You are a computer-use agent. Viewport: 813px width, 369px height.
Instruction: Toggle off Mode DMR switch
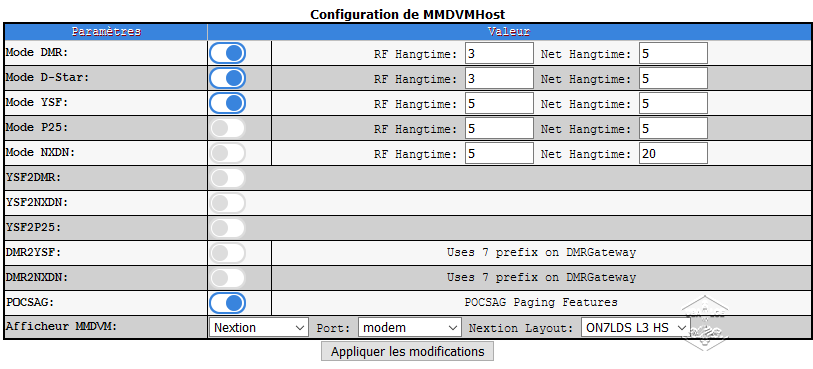[228, 53]
